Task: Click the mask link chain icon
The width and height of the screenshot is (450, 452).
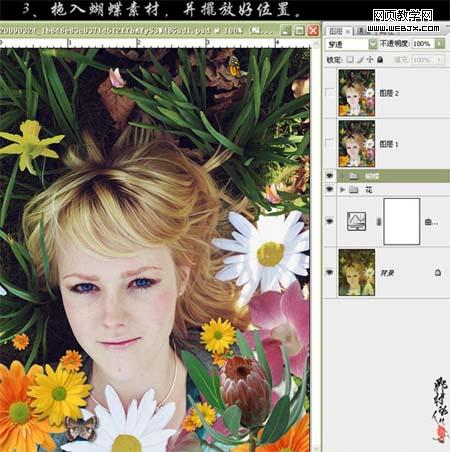Action: point(378,221)
